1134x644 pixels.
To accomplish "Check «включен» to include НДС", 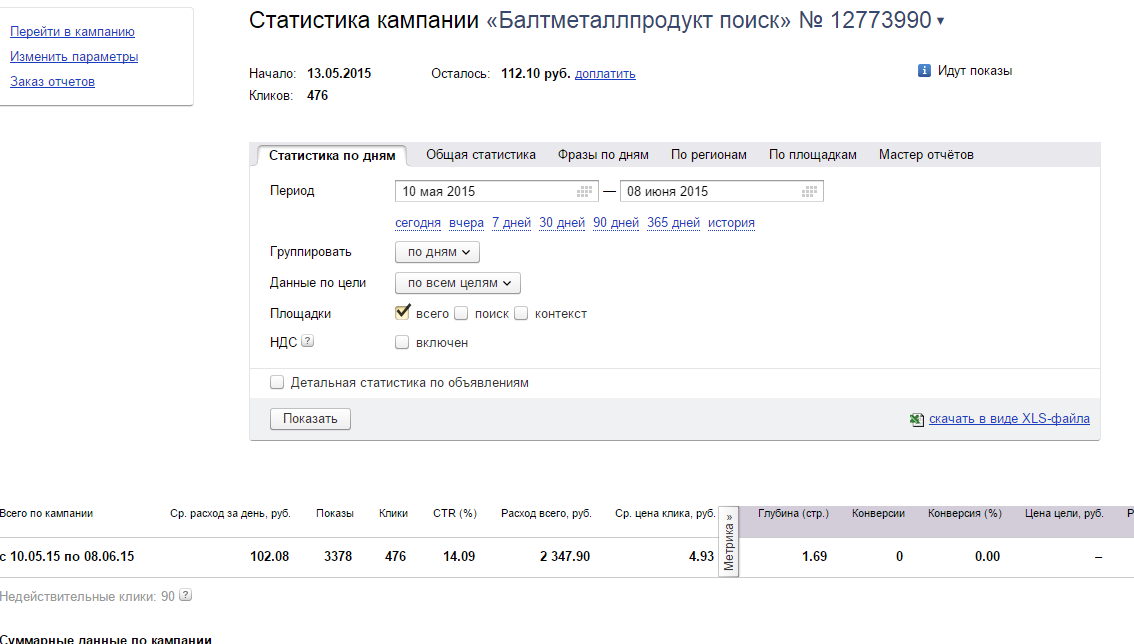I will [402, 342].
